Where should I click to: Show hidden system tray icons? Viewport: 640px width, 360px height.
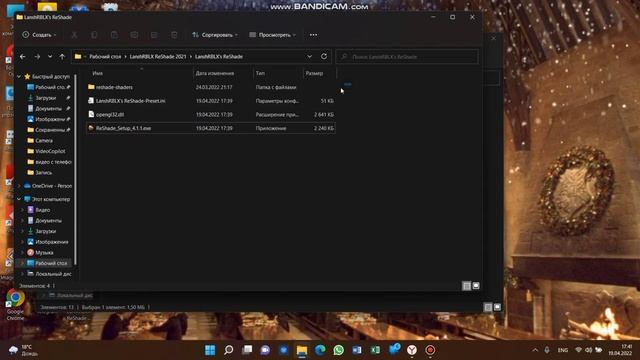pos(535,350)
